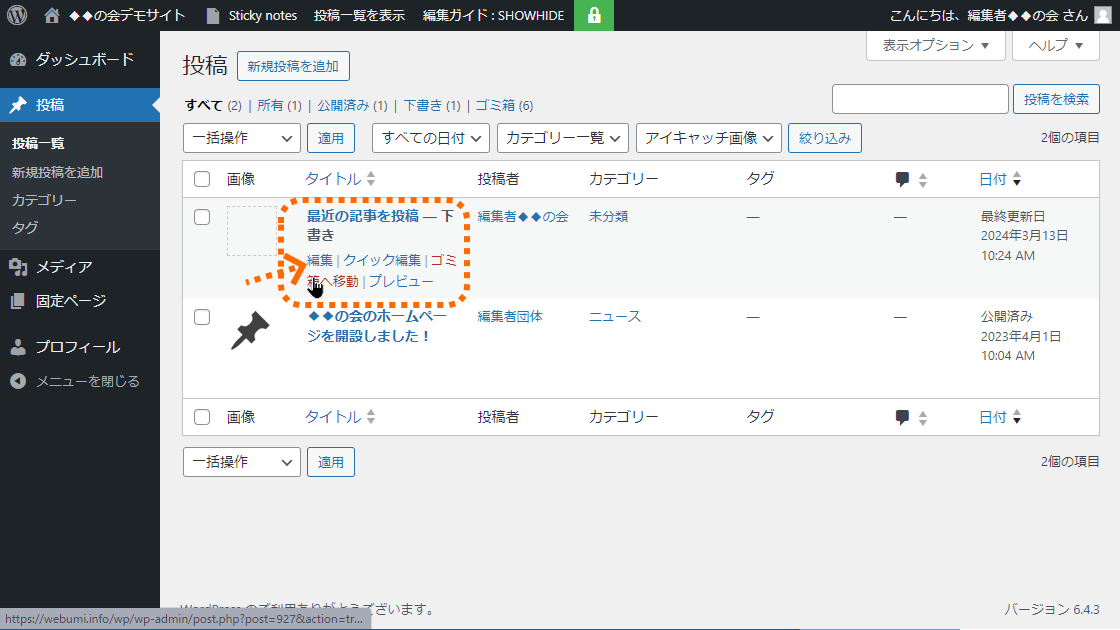Select the checkbox for the ホームページを開設しました post

click(x=202, y=317)
